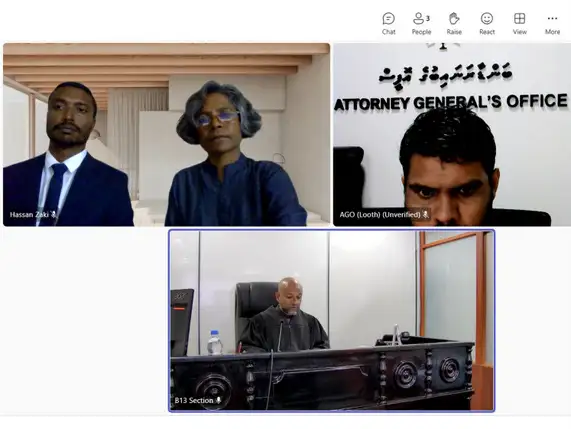Select the B13 Section video tile
Image resolution: width=571 pixels, height=429 pixels.
point(331,320)
